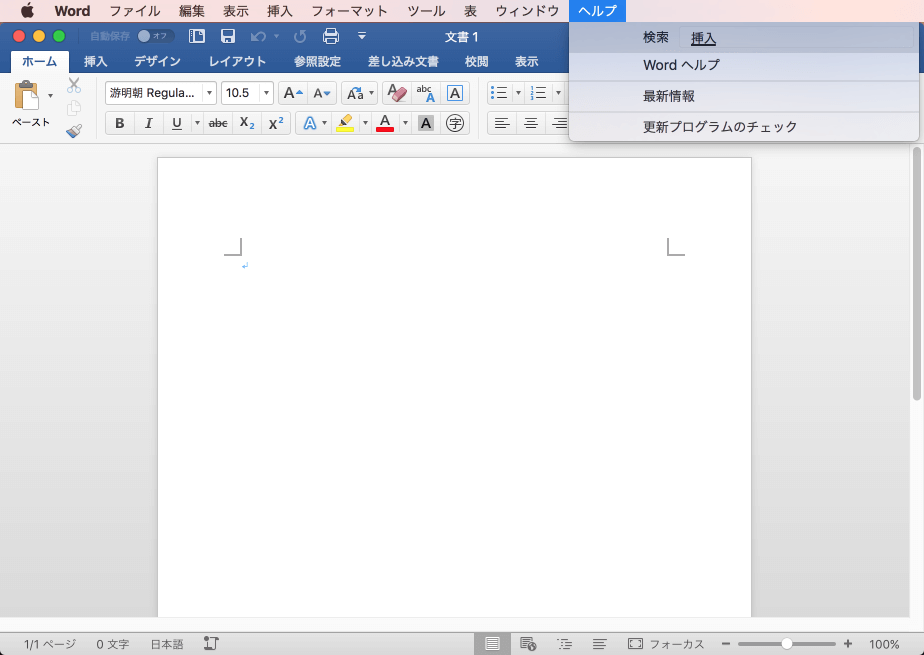Apply red font color A

385,123
